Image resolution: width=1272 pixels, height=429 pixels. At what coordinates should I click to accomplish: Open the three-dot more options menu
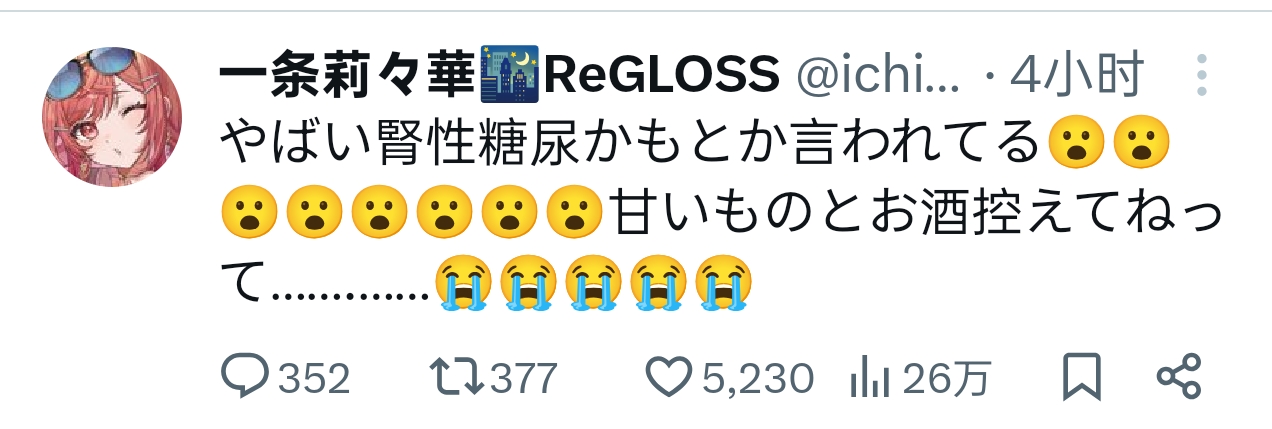click(x=1202, y=76)
